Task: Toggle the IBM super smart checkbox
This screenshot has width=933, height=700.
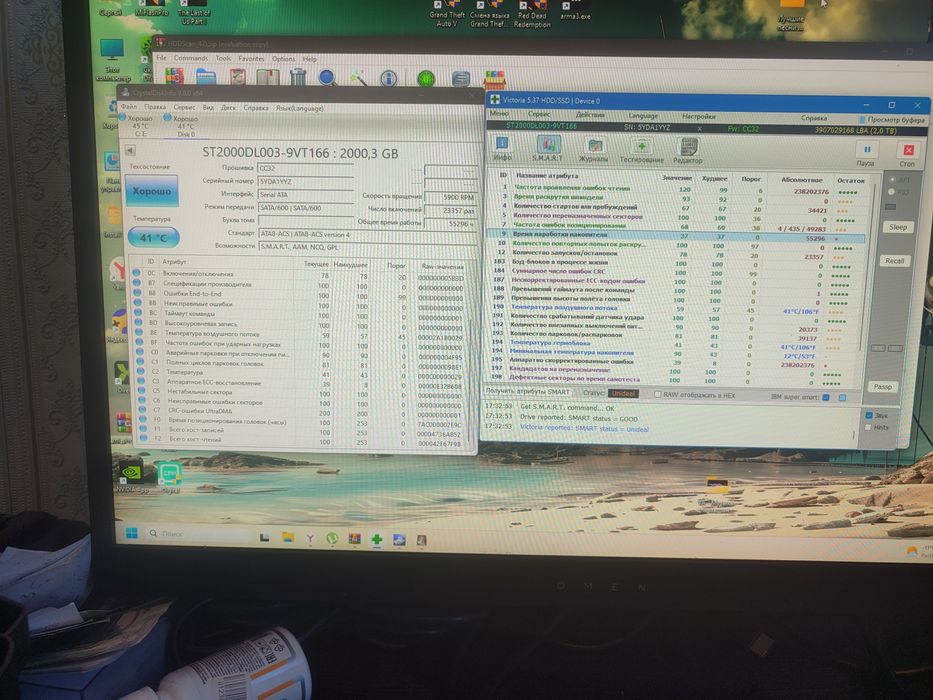Action: point(826,397)
